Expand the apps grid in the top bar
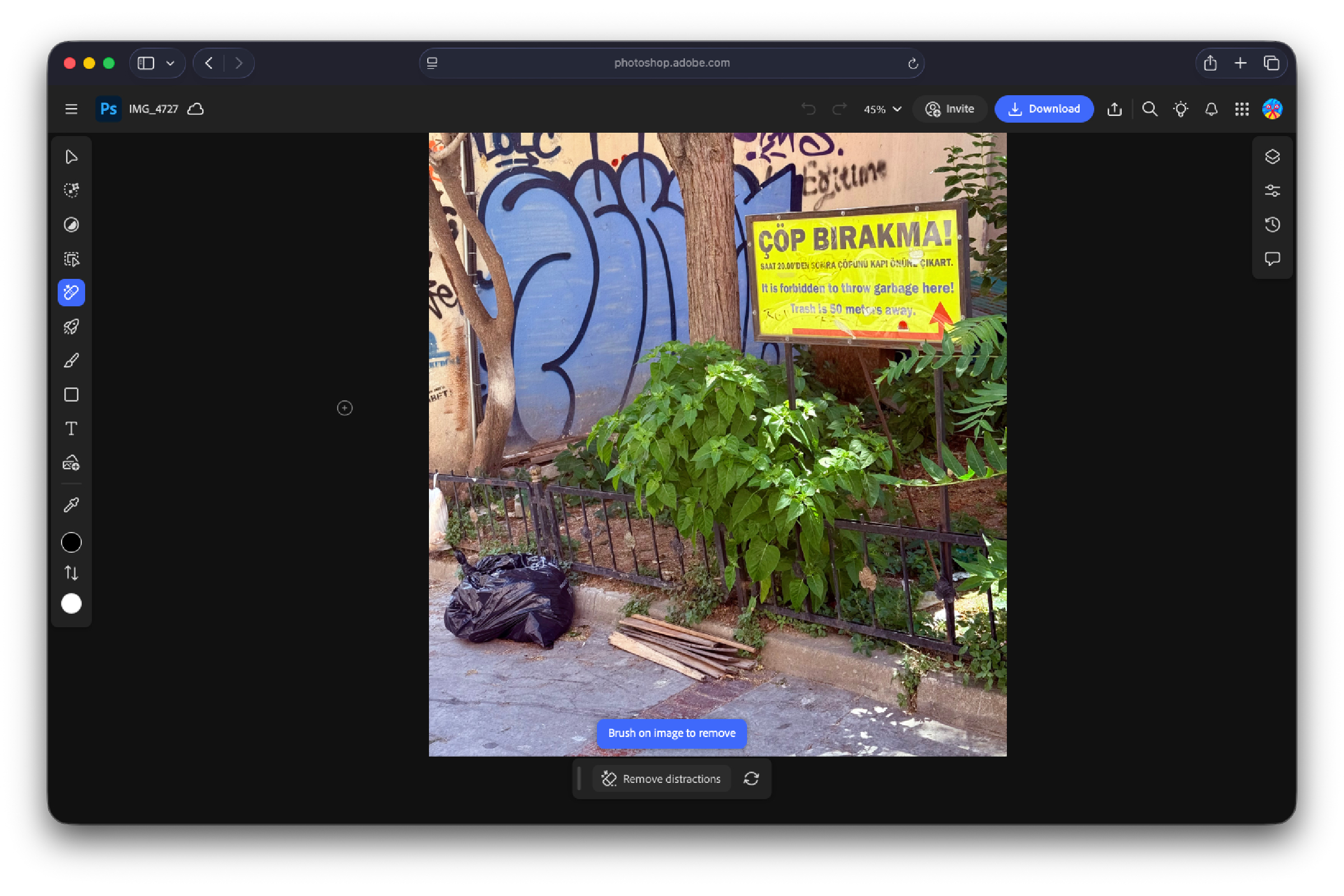The height and width of the screenshot is (896, 1344). click(x=1242, y=109)
